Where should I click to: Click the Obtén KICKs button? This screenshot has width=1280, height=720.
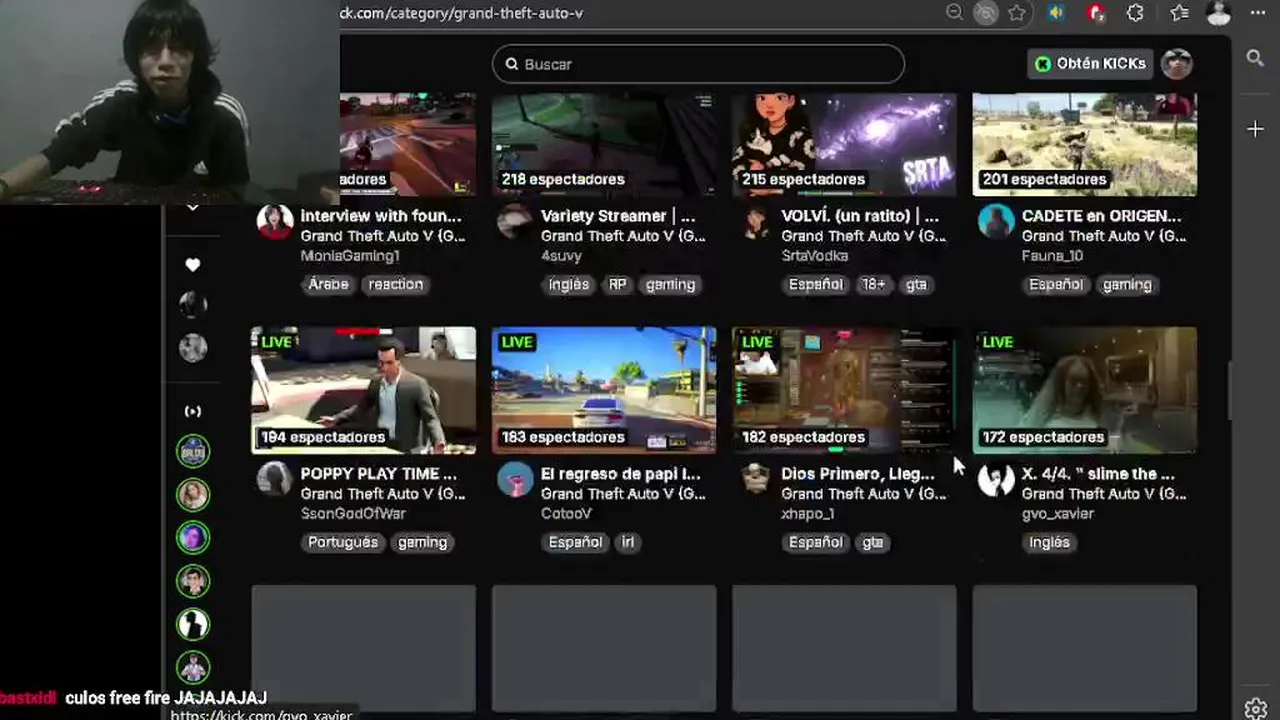(x=1090, y=63)
